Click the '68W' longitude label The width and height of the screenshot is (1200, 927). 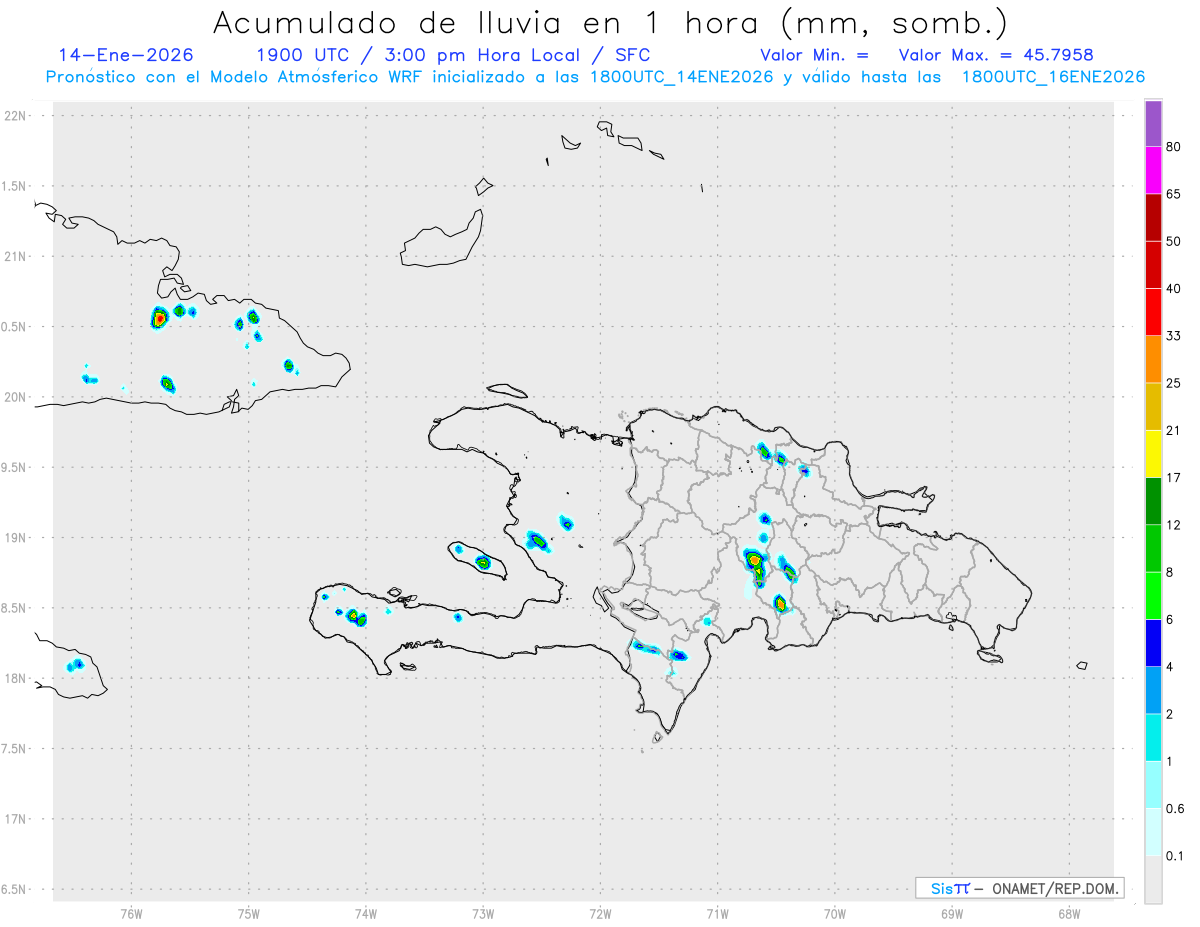[x=1069, y=914]
